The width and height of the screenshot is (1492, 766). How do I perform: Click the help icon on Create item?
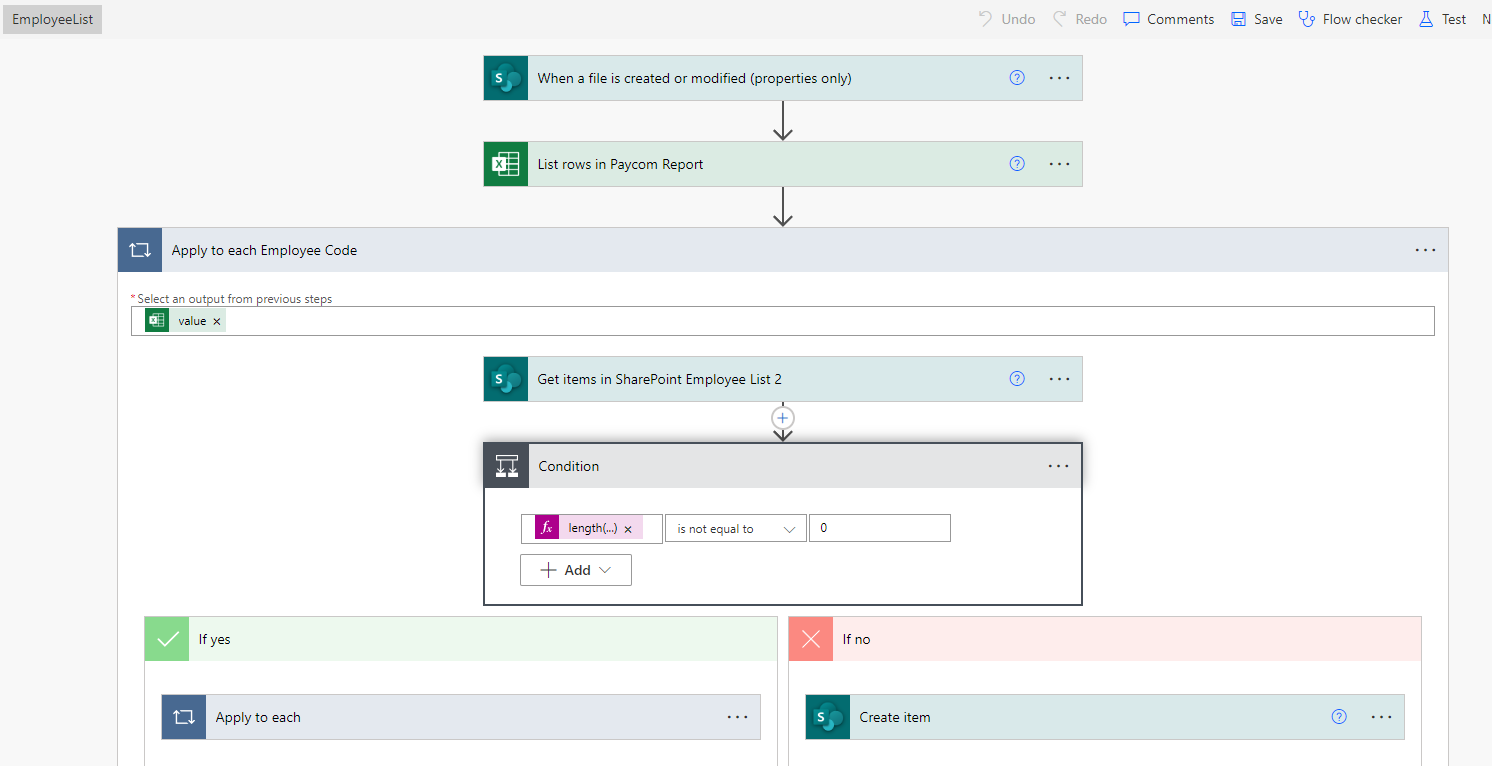[1339, 717]
